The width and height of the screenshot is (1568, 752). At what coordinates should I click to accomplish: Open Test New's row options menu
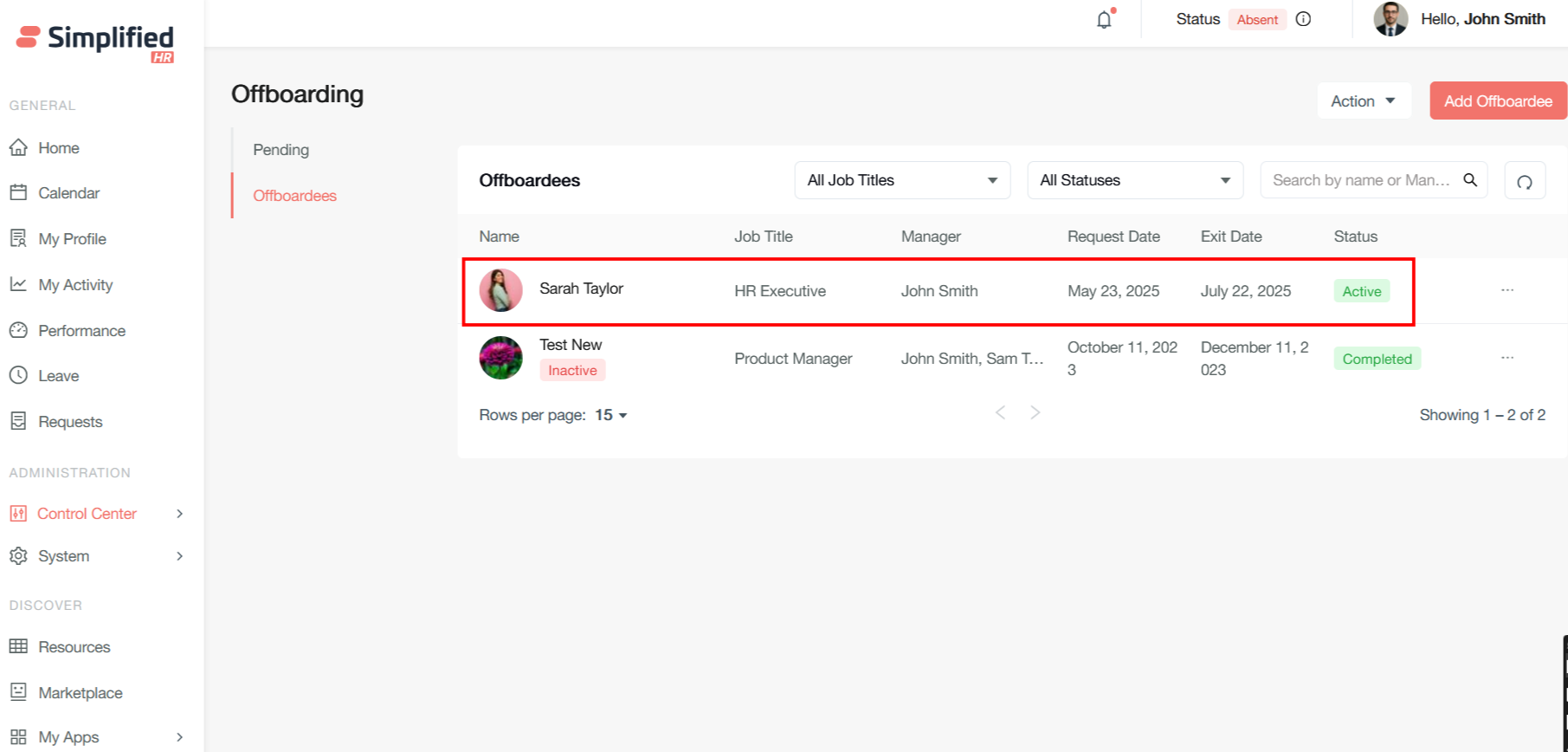[x=1507, y=358]
